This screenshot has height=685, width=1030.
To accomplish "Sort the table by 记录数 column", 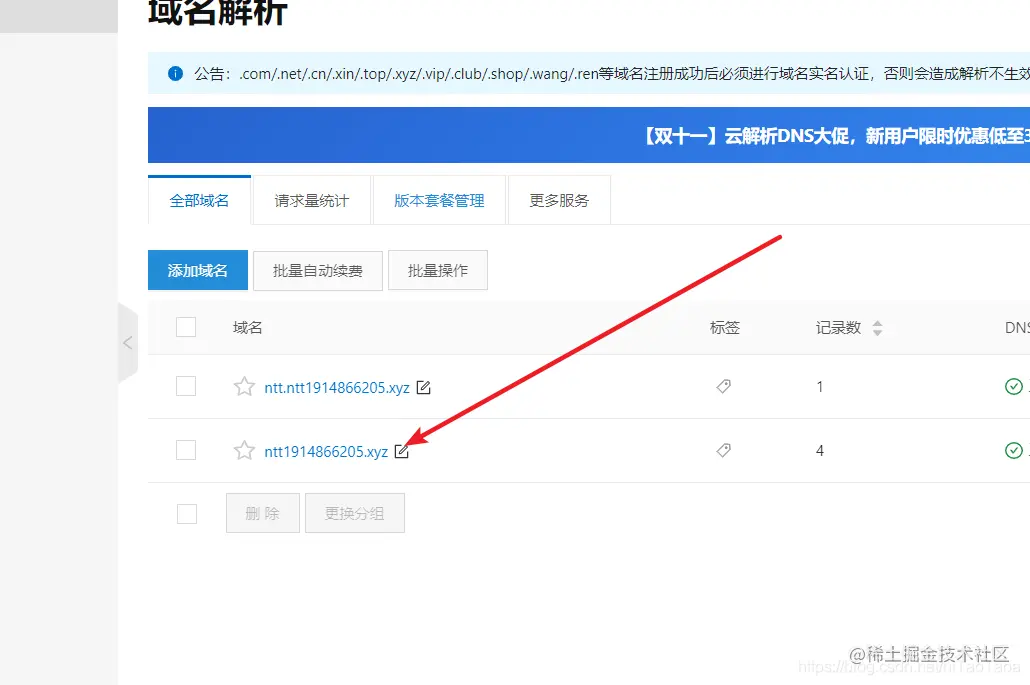I will pyautogui.click(x=876, y=327).
